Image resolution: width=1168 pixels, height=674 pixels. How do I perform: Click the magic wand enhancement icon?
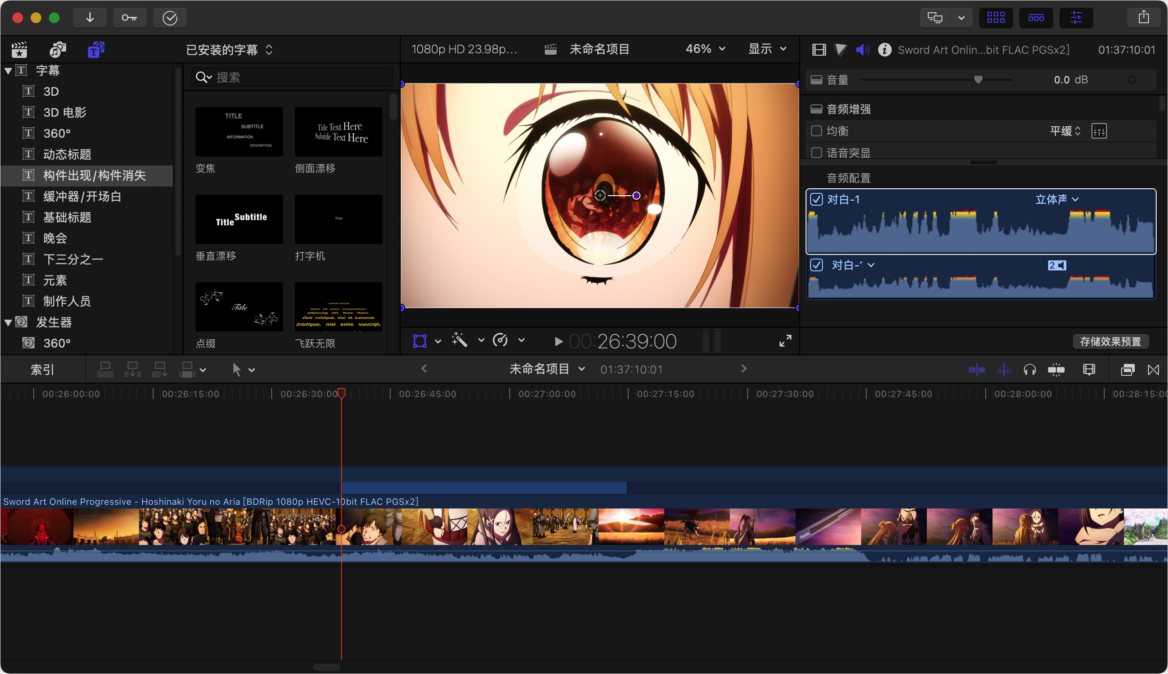460,340
